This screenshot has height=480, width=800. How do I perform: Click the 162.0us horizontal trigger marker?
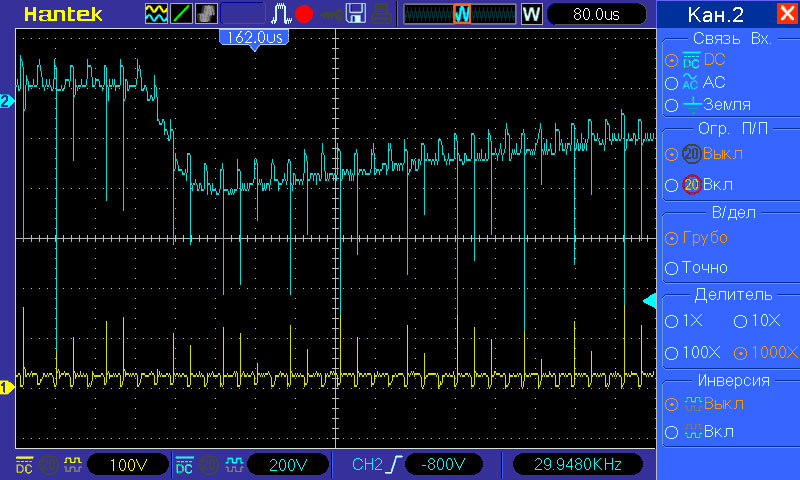pyautogui.click(x=254, y=39)
